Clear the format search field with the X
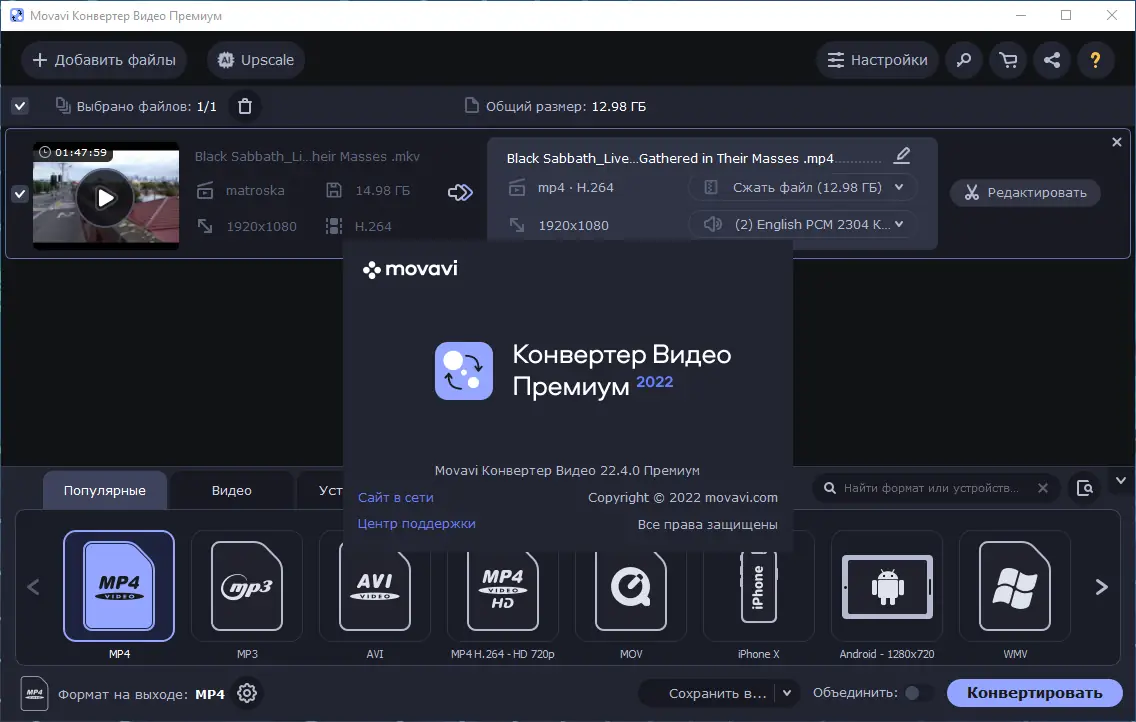Image resolution: width=1136 pixels, height=722 pixels. point(1043,488)
